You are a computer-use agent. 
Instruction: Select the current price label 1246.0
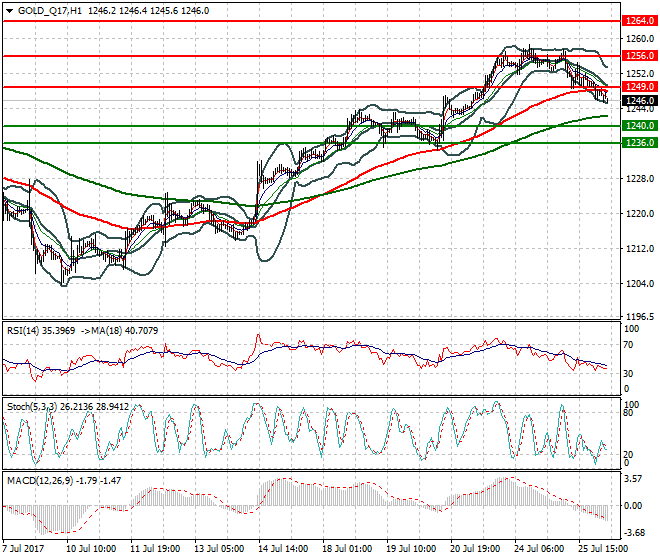640,101
